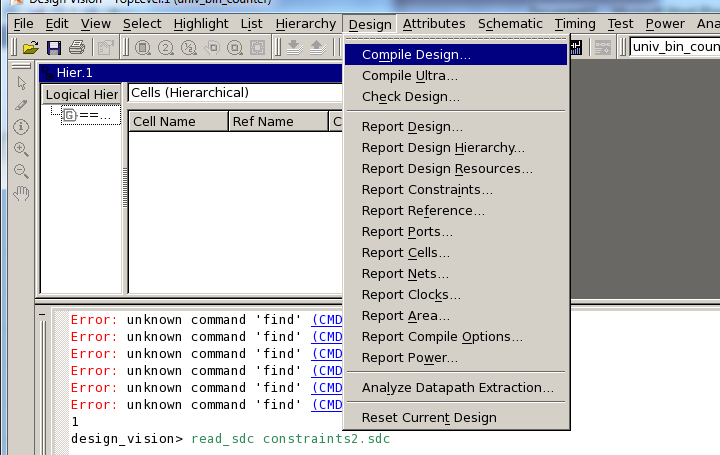Close the open Design menu
Viewport: 720px width, 455px height.
tap(370, 24)
